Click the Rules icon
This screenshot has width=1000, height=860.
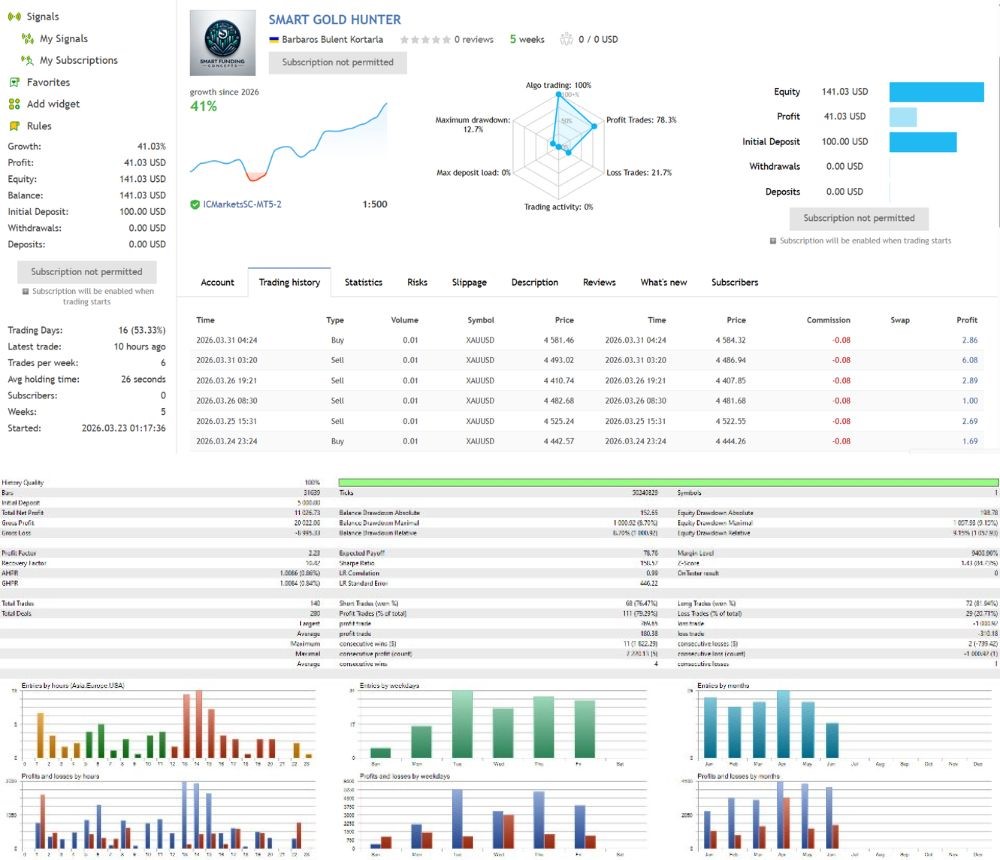pyautogui.click(x=15, y=126)
